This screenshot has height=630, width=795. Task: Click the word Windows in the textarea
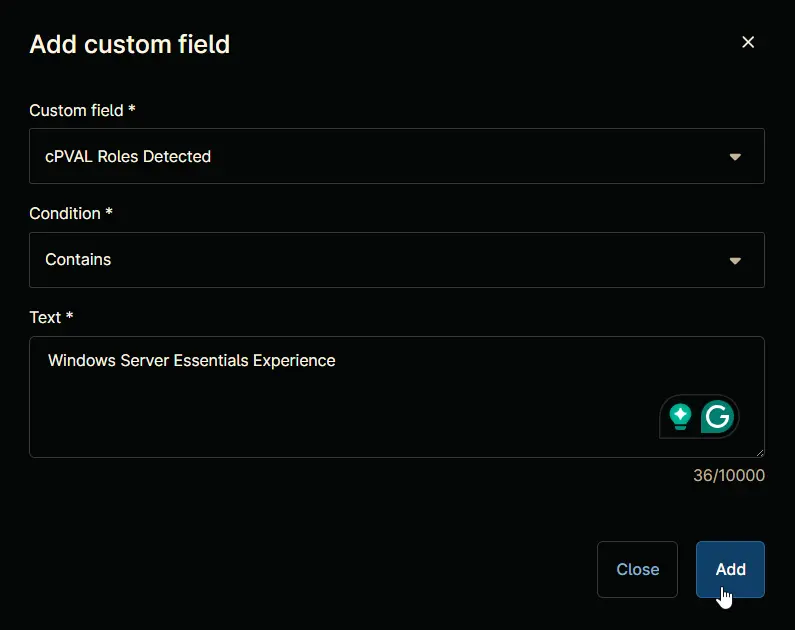[x=82, y=360]
